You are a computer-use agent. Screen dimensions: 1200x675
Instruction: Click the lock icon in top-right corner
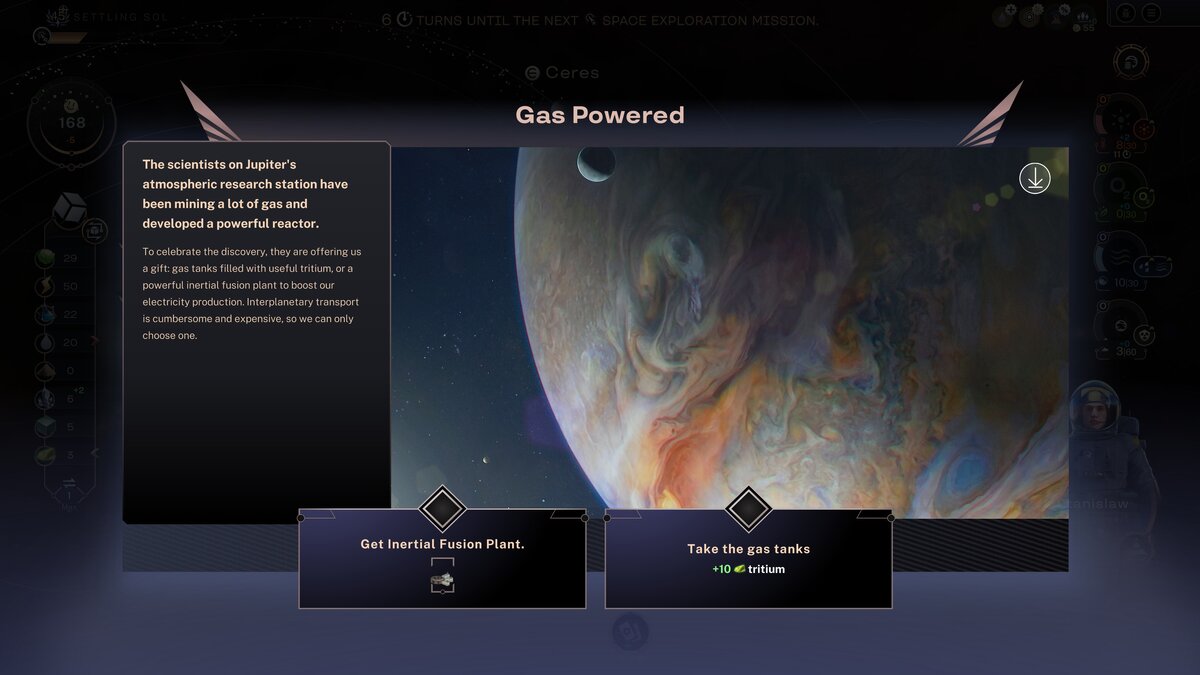pos(1126,13)
